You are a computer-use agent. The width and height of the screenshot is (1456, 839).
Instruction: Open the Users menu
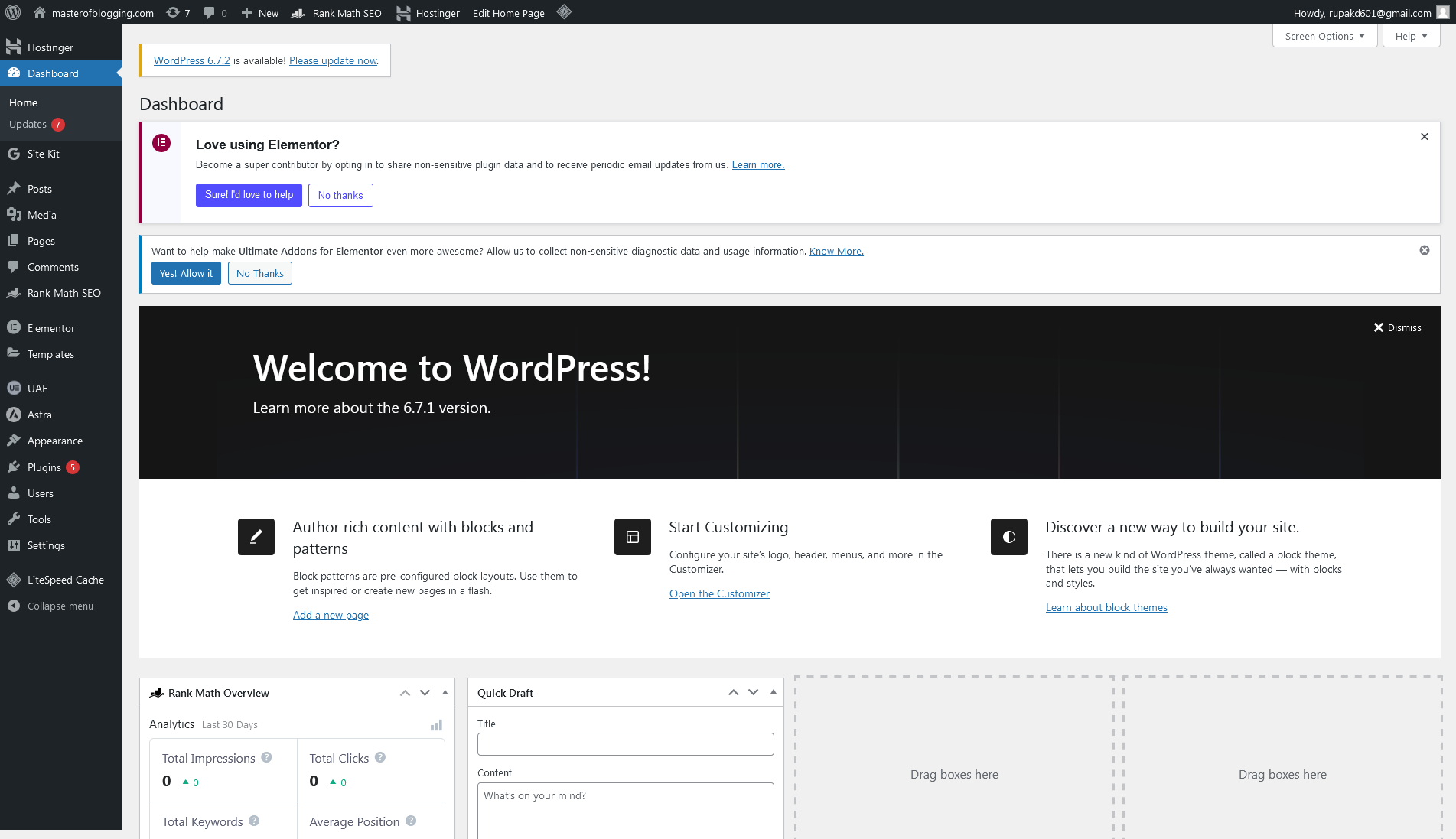pyautogui.click(x=61, y=493)
